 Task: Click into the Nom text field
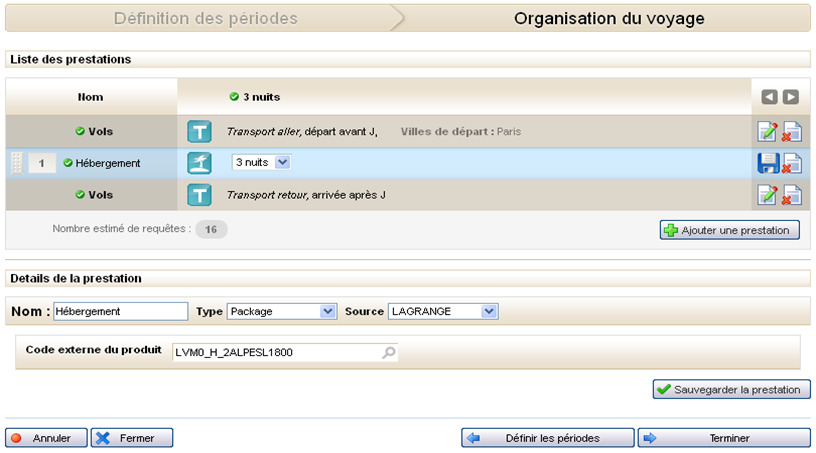(120, 311)
